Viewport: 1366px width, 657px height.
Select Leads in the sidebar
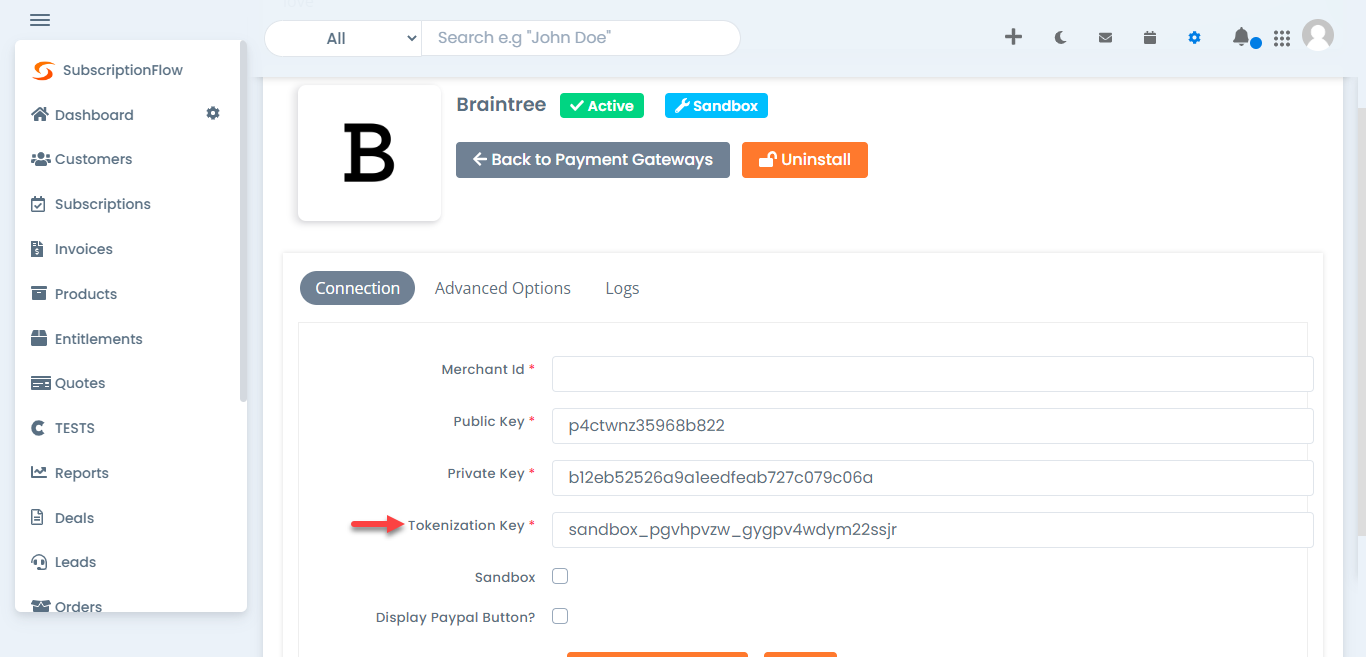[76, 562]
